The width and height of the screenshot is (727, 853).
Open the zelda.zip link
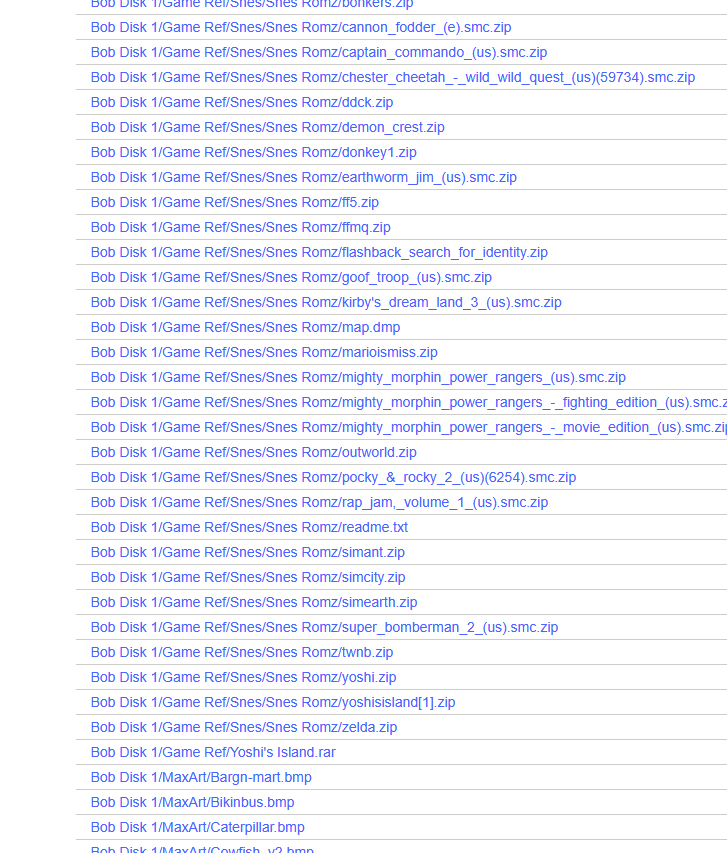244,728
